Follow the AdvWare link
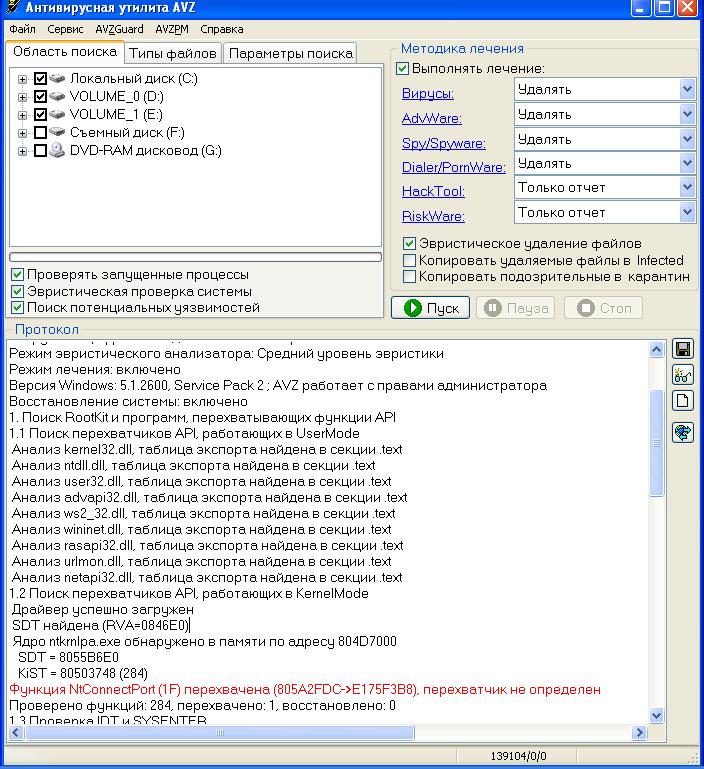This screenshot has height=769, width=704. (432, 118)
